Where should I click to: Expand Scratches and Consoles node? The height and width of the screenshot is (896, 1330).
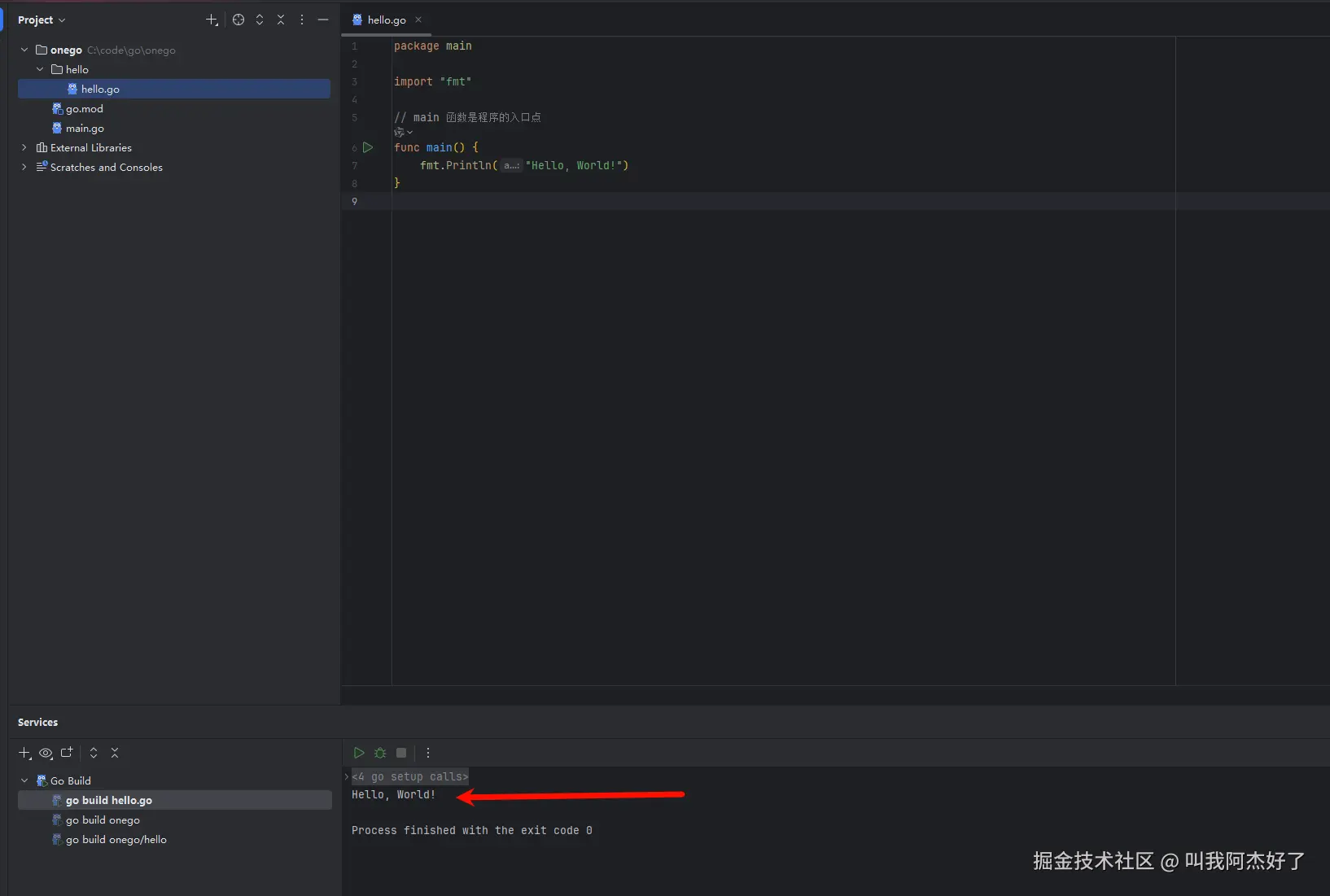(x=24, y=167)
